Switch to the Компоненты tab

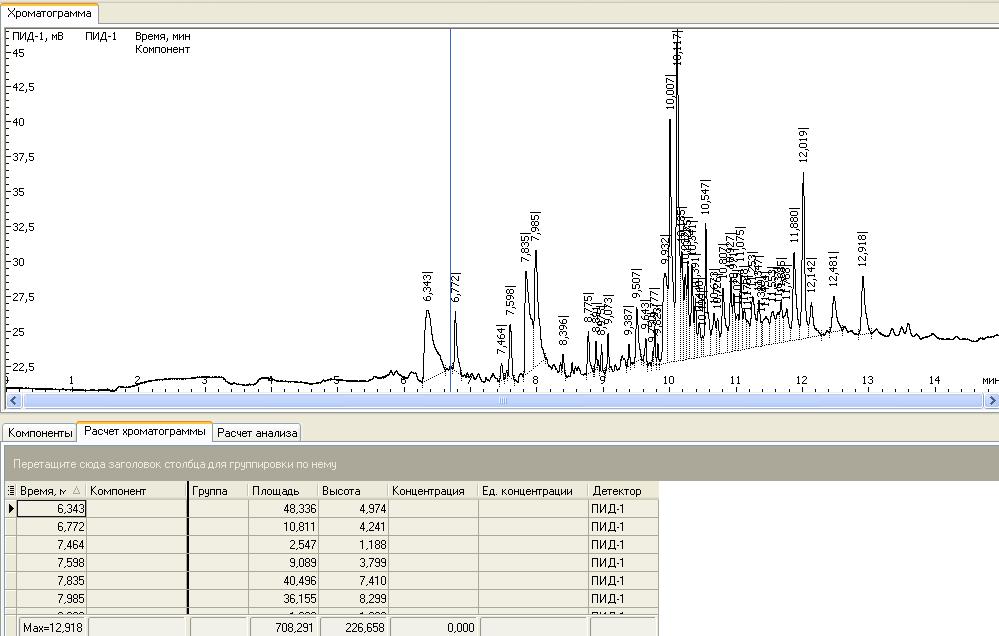[40, 433]
